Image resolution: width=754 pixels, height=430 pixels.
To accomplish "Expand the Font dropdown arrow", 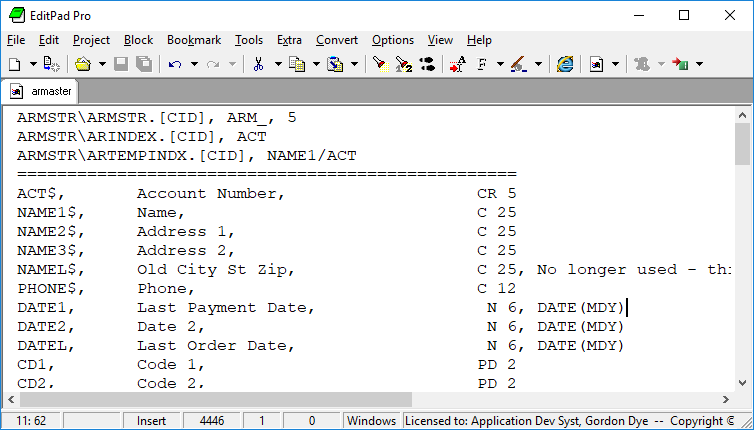I will click(499, 64).
